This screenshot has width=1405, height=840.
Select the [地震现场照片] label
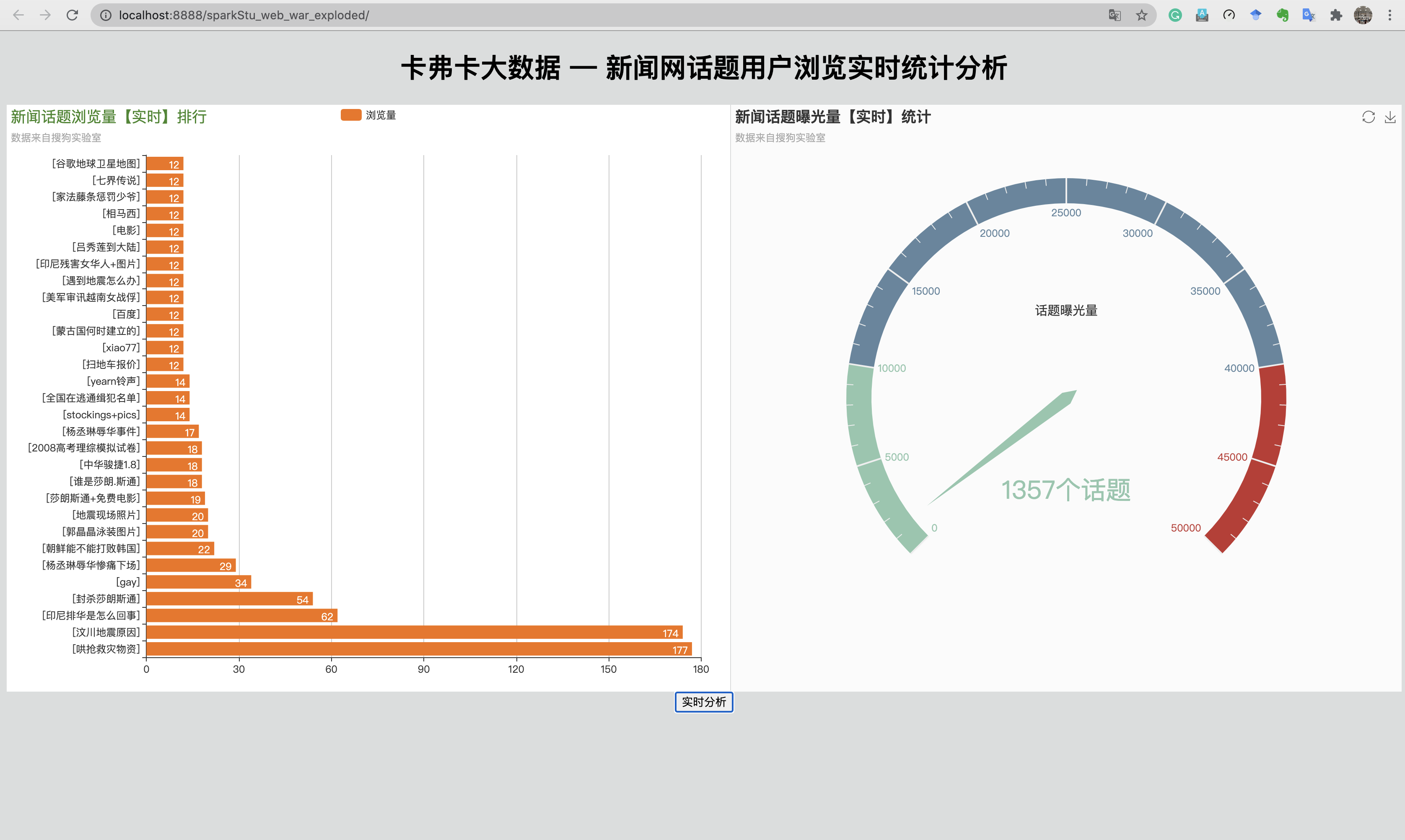(106, 515)
